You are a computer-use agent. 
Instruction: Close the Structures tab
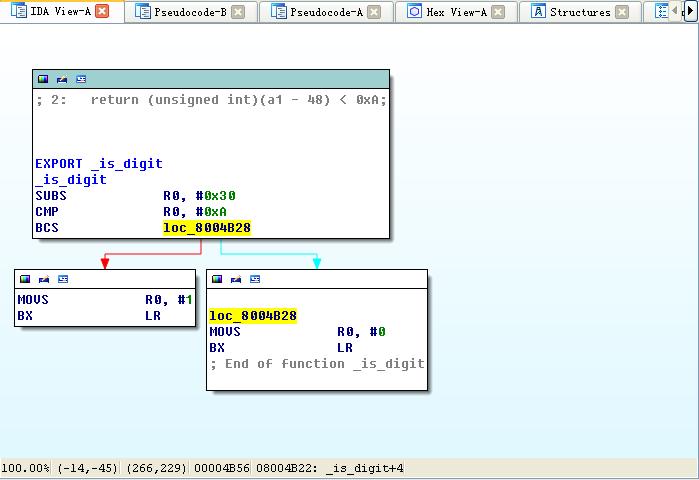coord(622,12)
